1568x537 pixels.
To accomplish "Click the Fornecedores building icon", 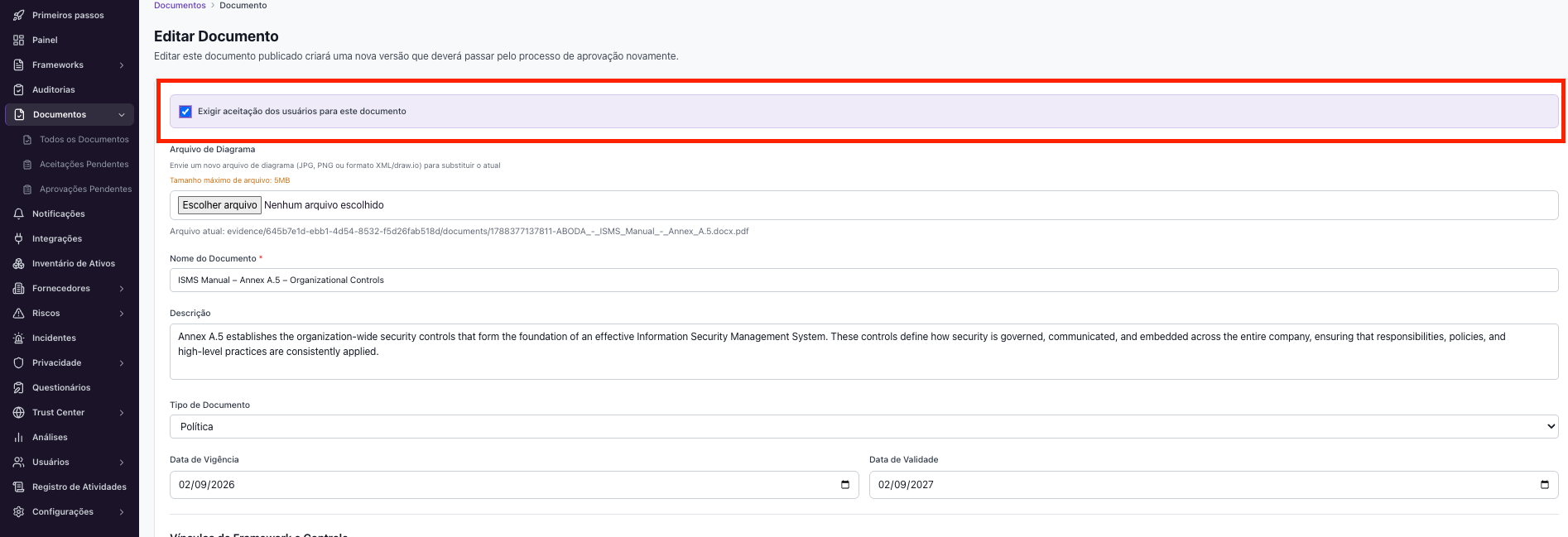I will tap(18, 288).
